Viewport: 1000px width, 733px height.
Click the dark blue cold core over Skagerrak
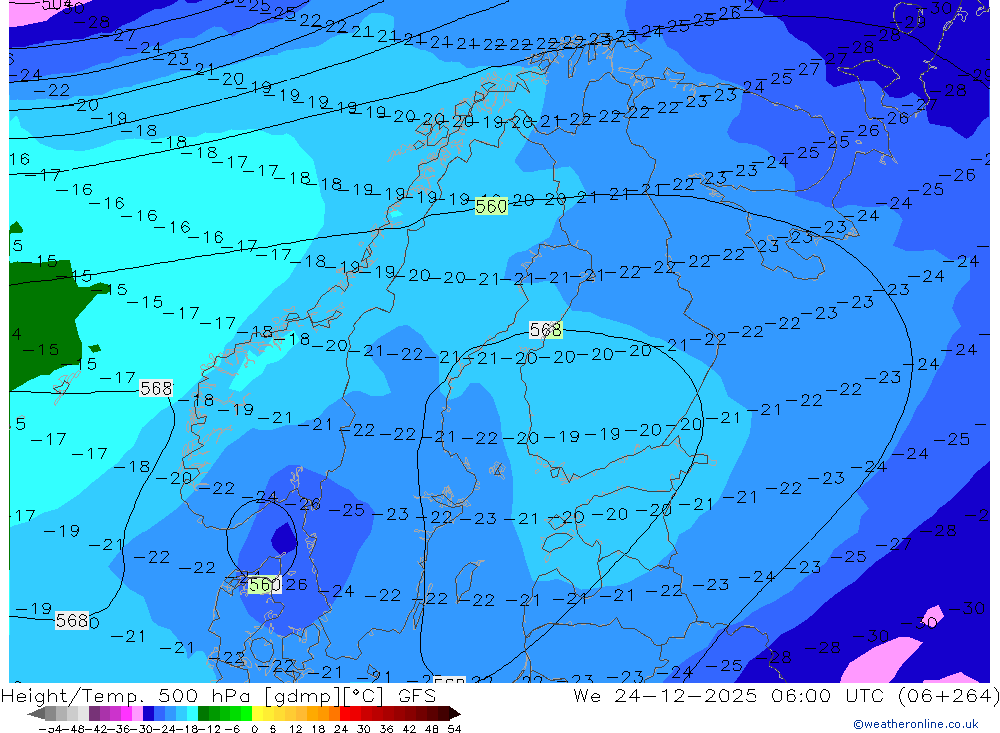tap(283, 538)
